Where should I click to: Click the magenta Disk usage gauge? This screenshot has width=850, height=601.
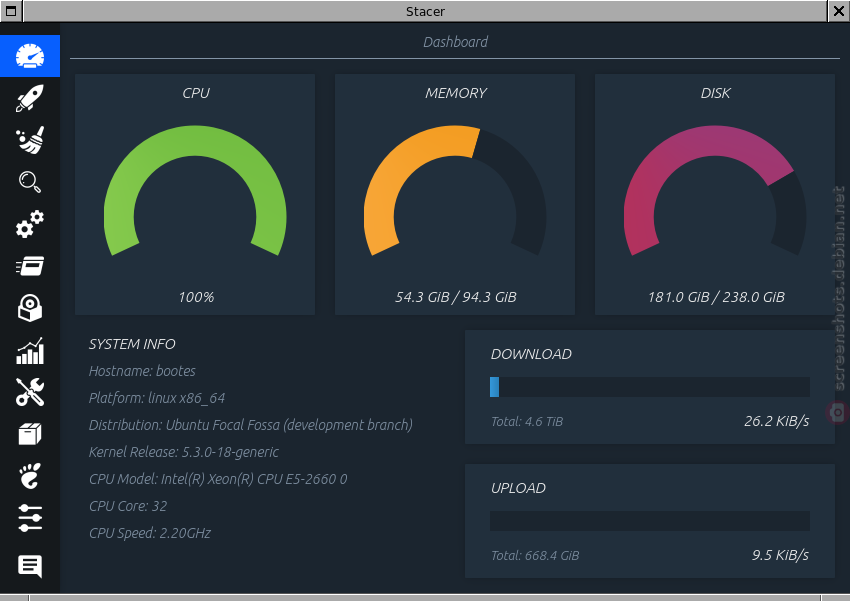click(715, 191)
